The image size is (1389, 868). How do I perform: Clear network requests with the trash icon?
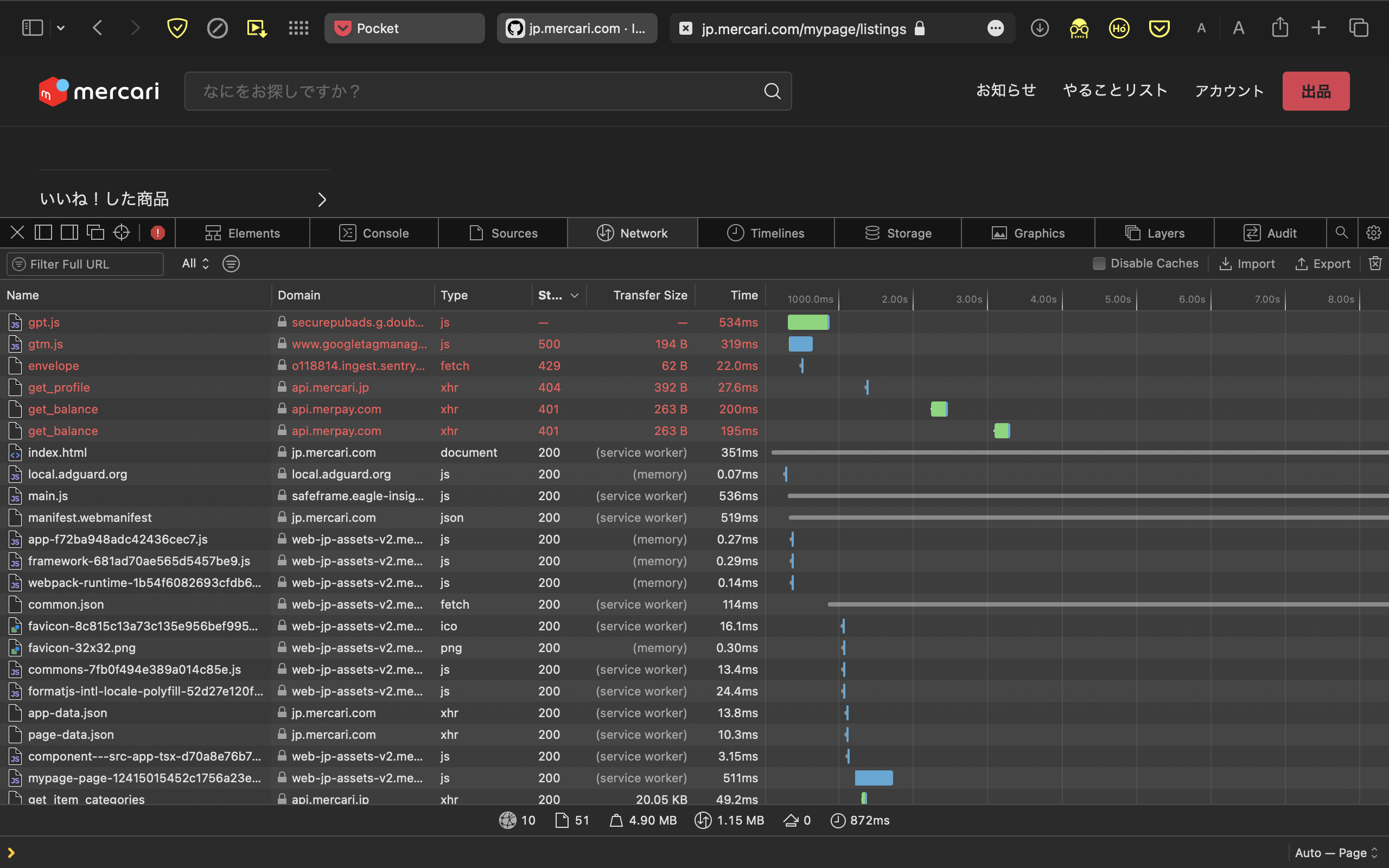pyautogui.click(x=1376, y=264)
